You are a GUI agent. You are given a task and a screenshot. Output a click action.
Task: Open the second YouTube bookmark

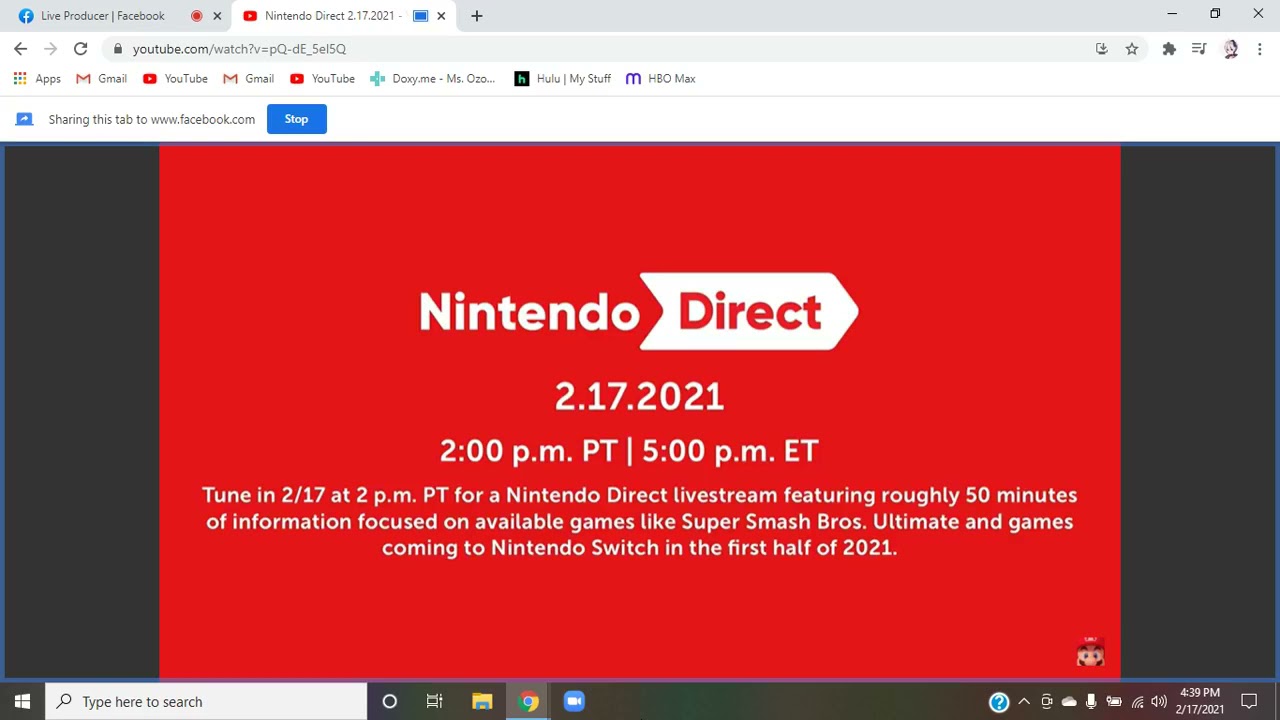(x=322, y=78)
